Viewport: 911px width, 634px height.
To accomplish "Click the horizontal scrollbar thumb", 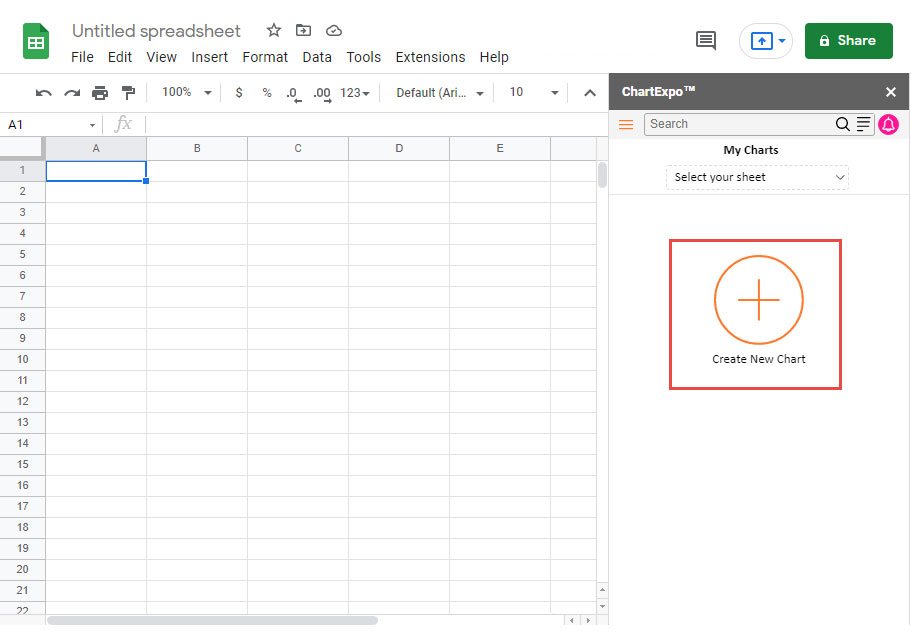I will pos(213,621).
